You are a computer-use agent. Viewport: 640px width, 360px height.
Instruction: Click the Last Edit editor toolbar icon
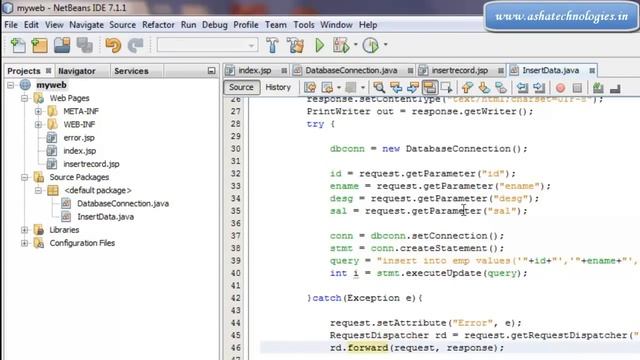coord(310,87)
